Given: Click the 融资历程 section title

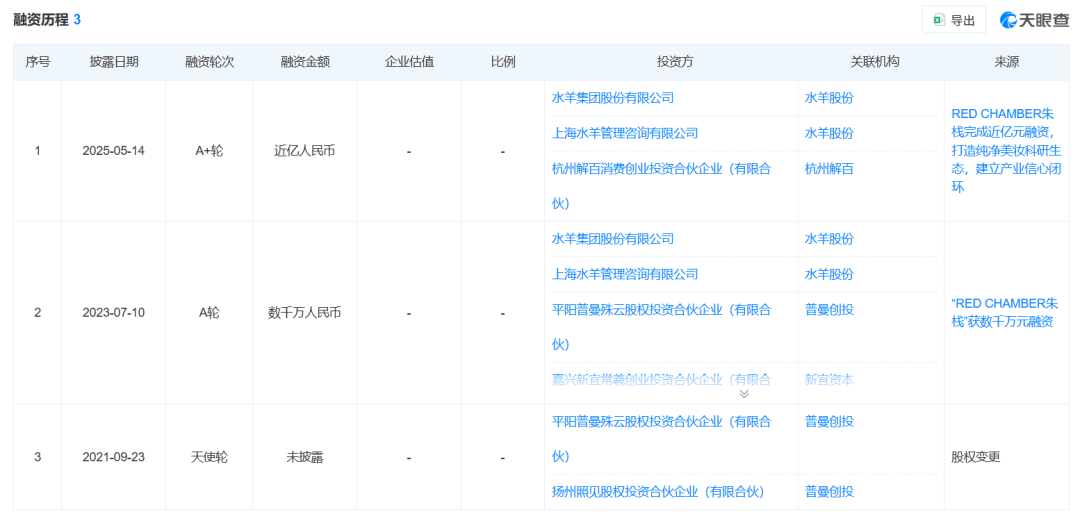Looking at the screenshot, I should (x=41, y=20).
